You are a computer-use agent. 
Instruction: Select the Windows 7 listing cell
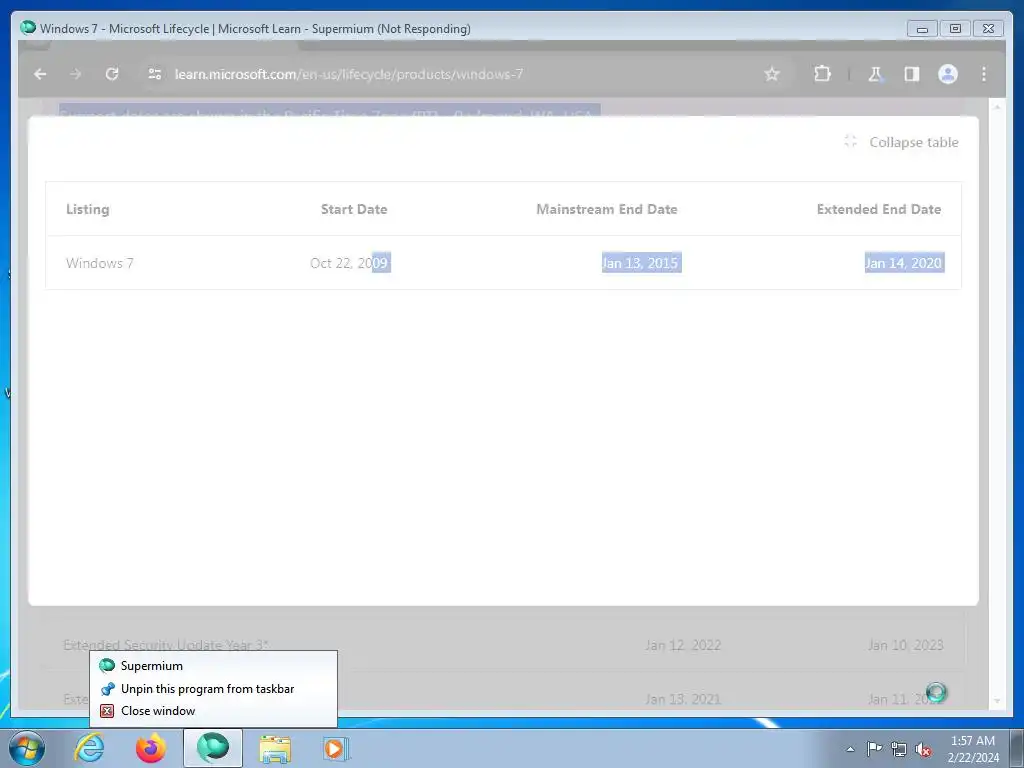[x=100, y=263]
